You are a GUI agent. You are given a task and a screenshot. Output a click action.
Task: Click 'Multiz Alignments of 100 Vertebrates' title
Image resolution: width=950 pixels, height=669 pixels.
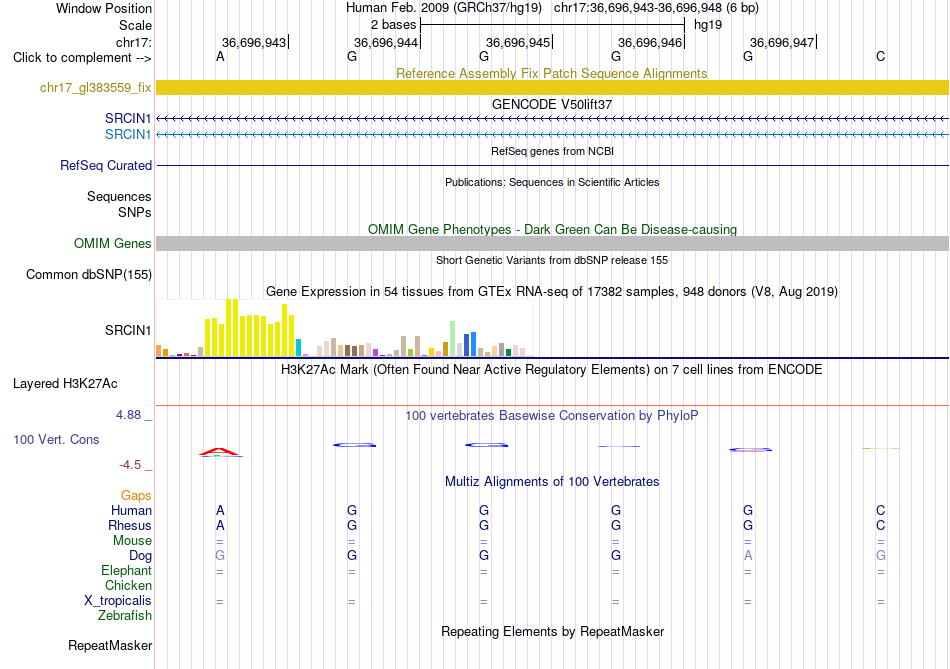pos(552,482)
